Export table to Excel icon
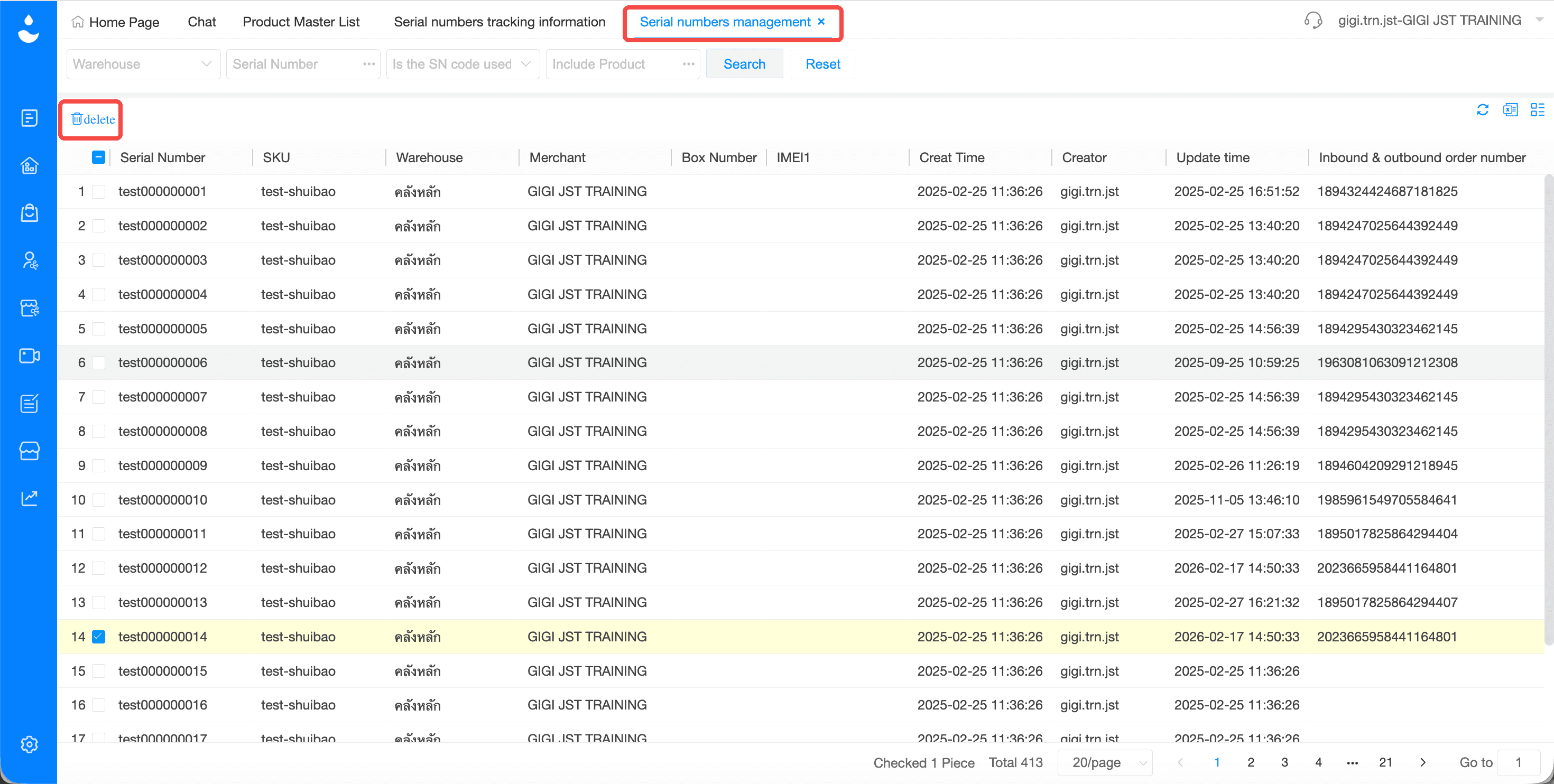Screen dimensions: 1554x784 [1510, 110]
